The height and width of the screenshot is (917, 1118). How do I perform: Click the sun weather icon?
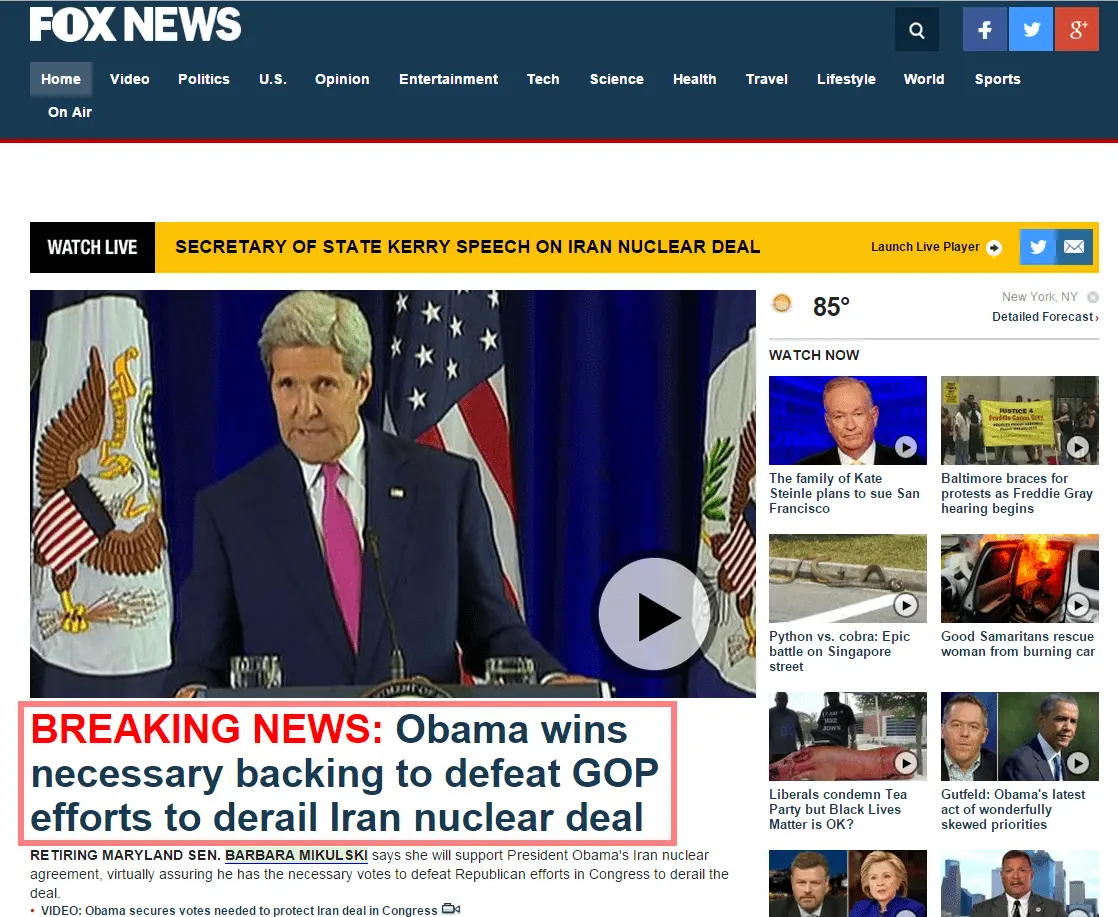[782, 304]
